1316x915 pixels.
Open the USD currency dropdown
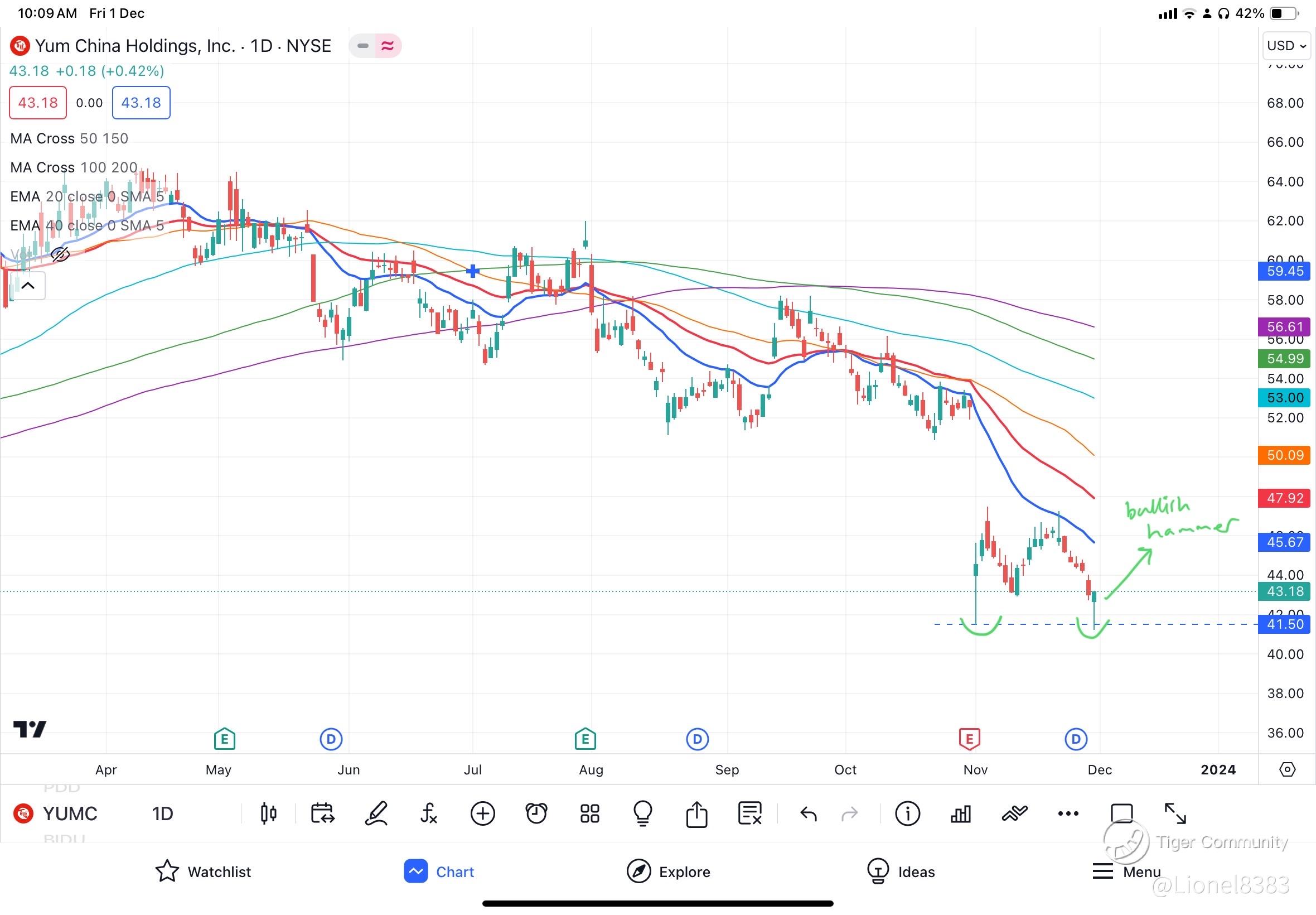pos(1286,46)
